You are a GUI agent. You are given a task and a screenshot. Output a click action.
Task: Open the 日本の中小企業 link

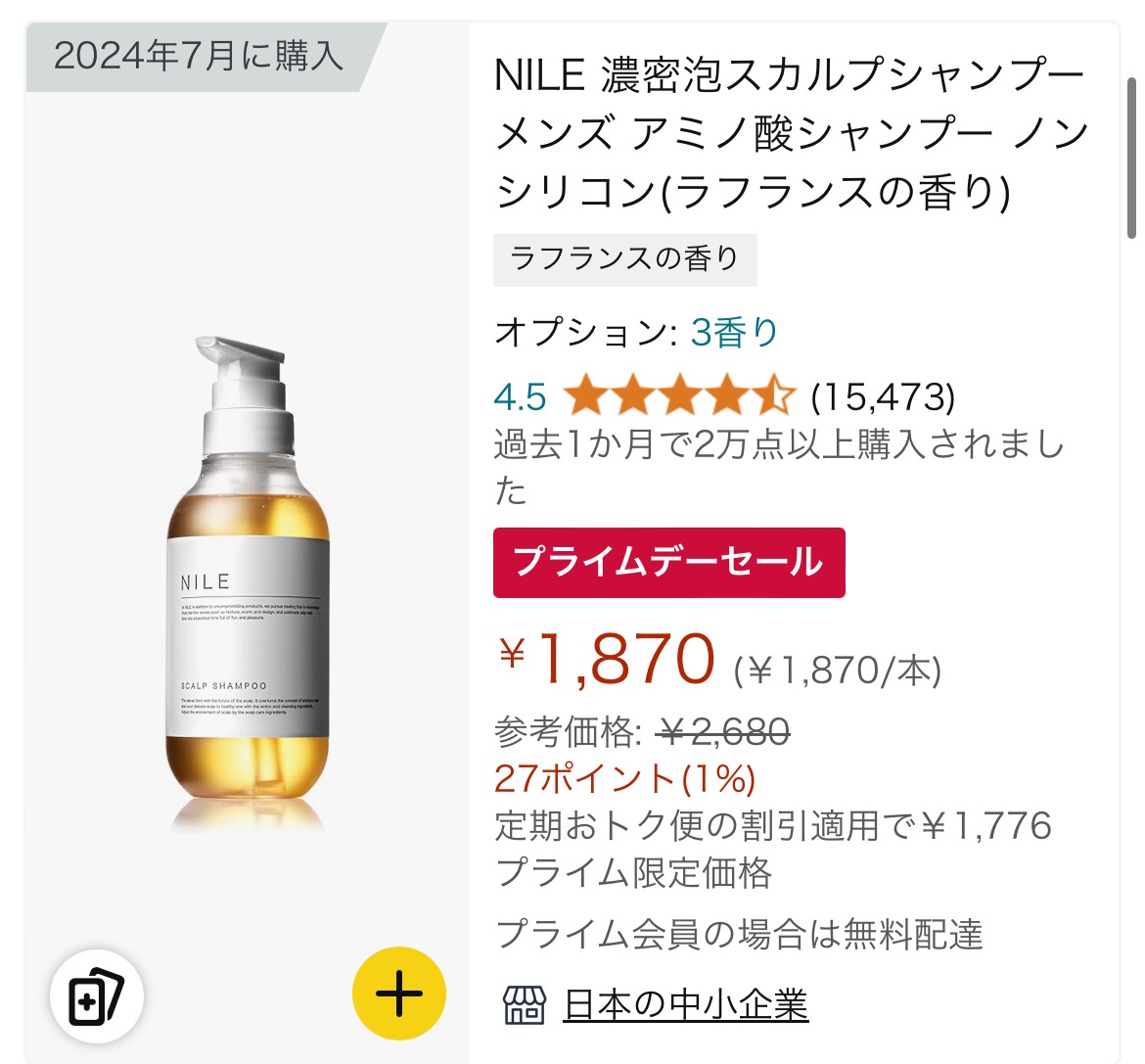(686, 1005)
